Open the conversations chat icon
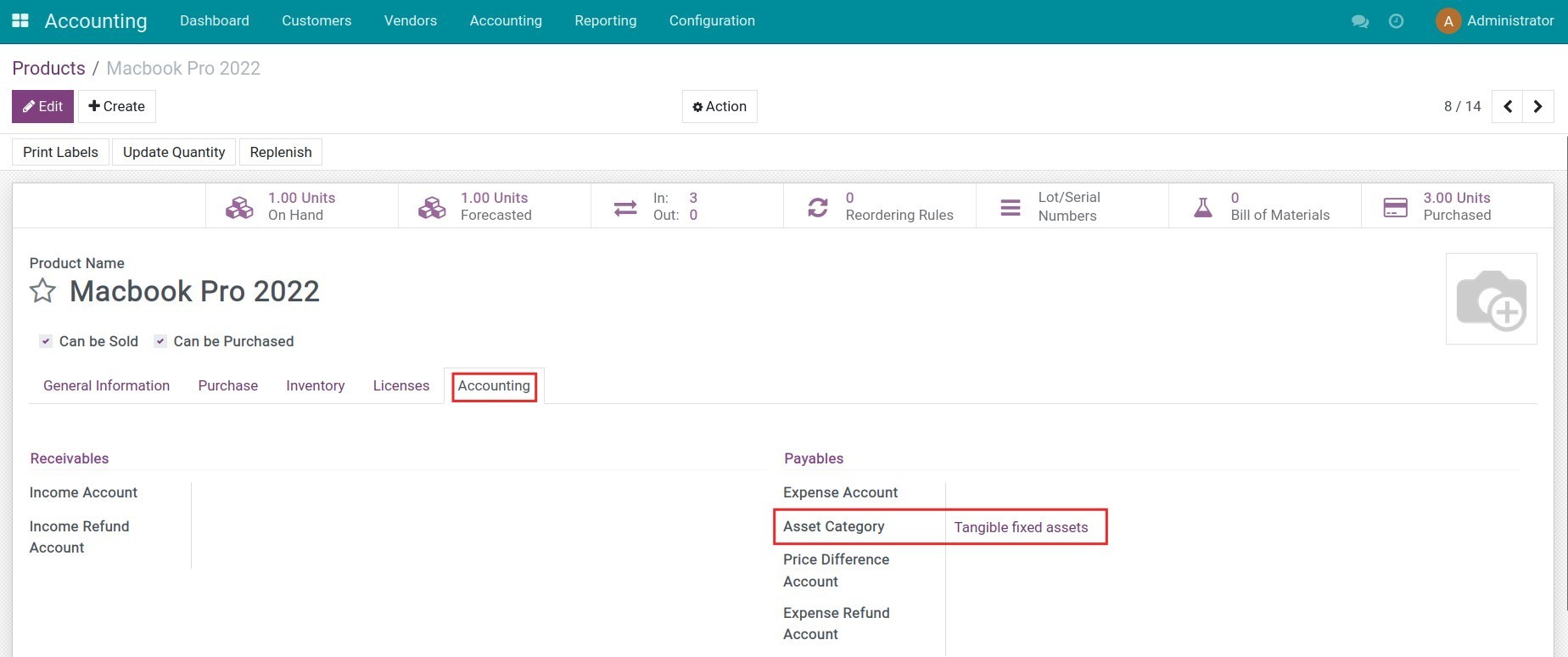Image resolution: width=1568 pixels, height=657 pixels. [1360, 21]
